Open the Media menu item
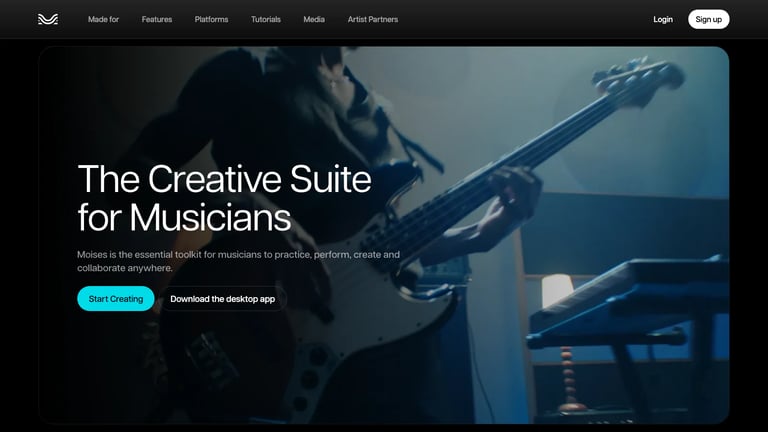The width and height of the screenshot is (768, 432). point(314,20)
